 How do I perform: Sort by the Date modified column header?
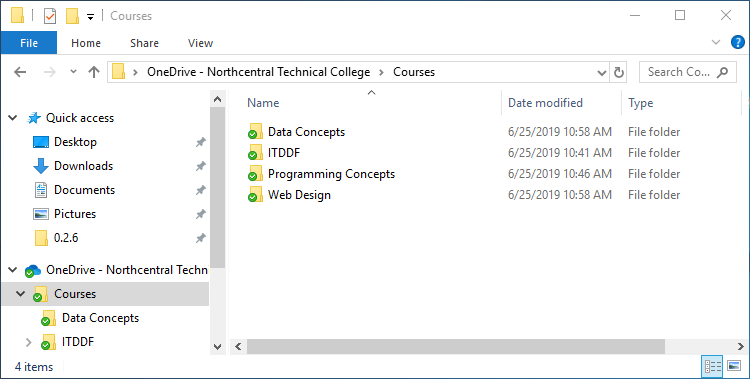[545, 103]
